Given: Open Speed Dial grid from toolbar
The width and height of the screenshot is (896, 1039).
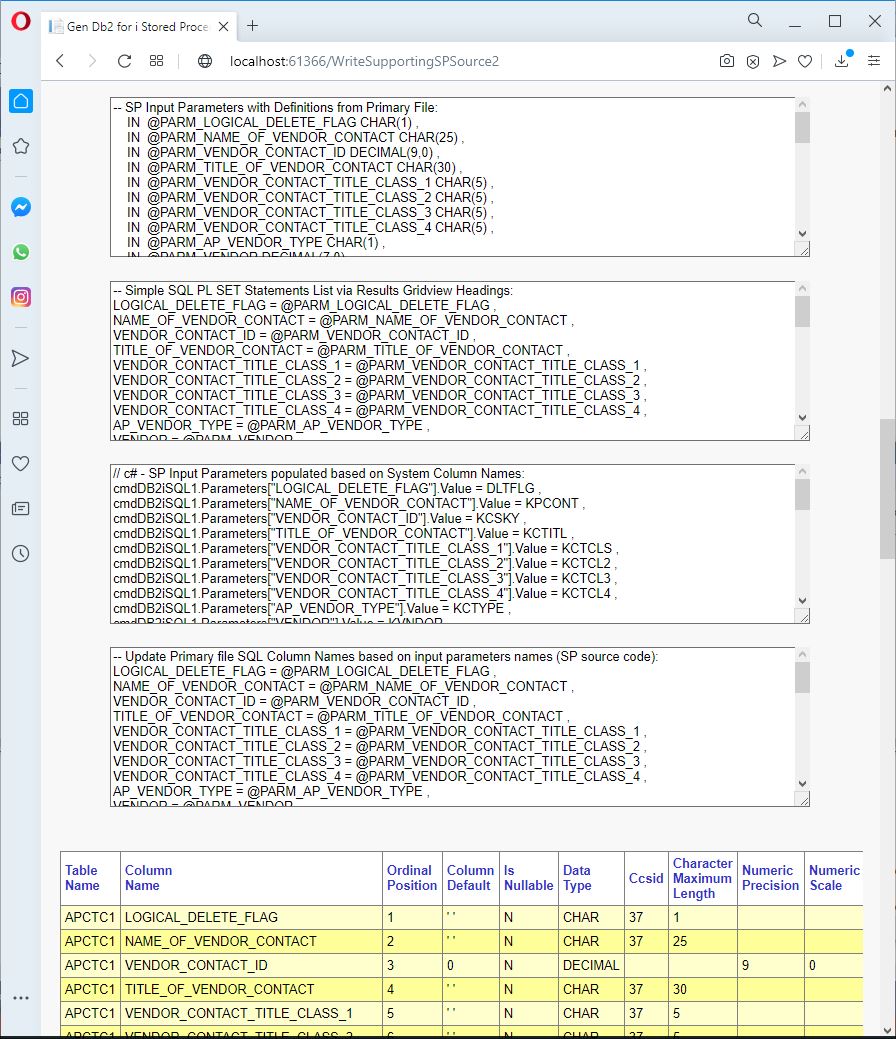Looking at the screenshot, I should 156,61.
